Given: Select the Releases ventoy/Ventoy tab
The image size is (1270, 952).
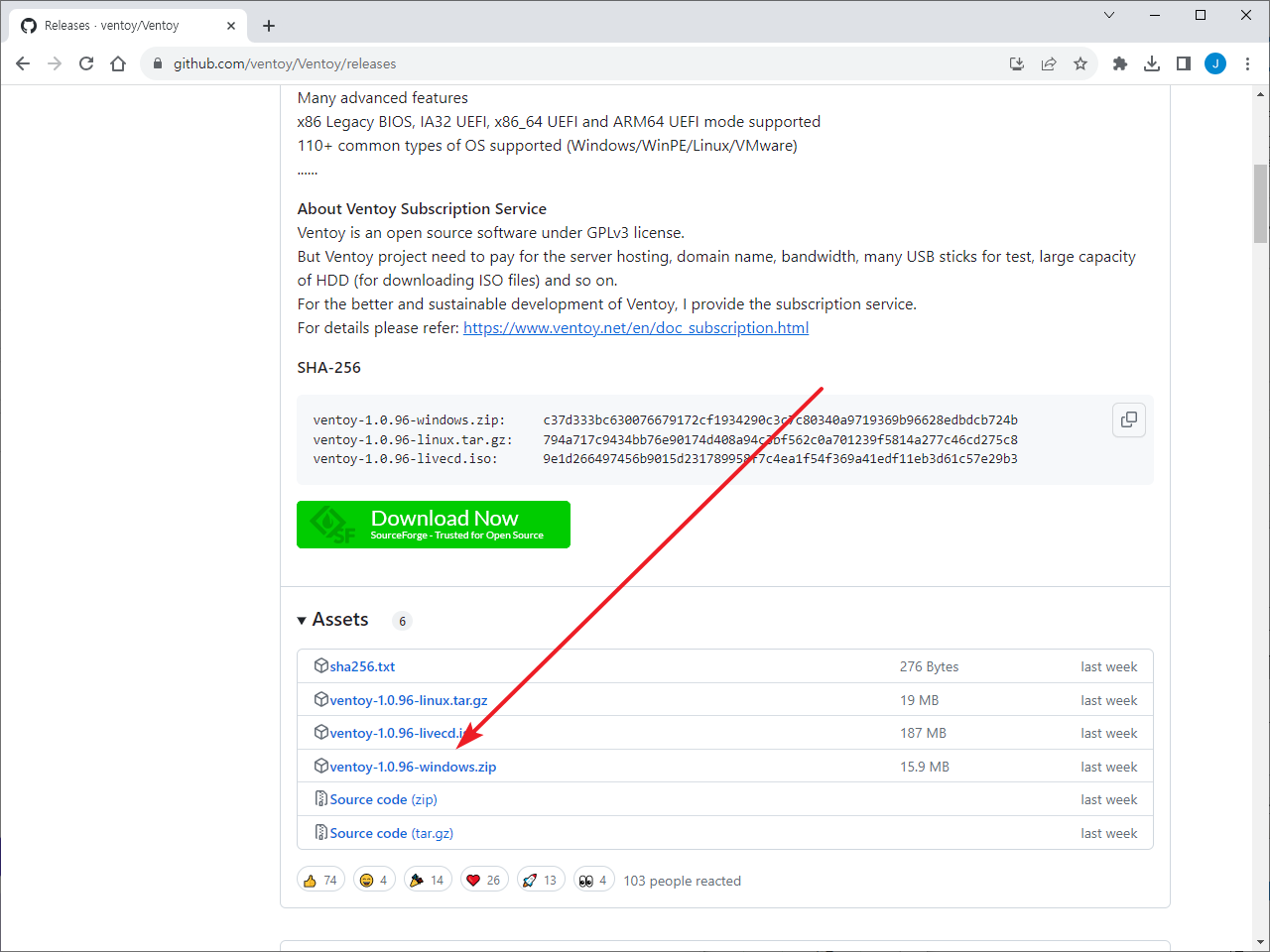Looking at the screenshot, I should pos(127,26).
